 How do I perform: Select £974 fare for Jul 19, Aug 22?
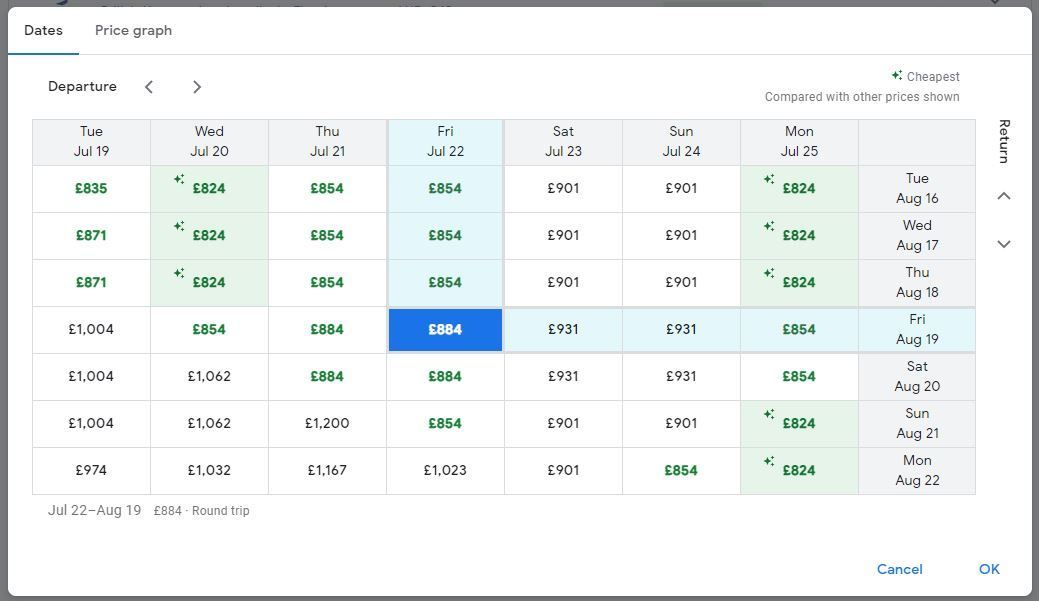[91, 470]
